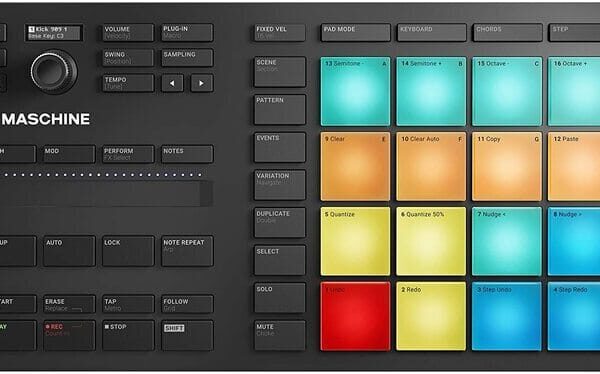Hit the STOP transport button

point(128,335)
